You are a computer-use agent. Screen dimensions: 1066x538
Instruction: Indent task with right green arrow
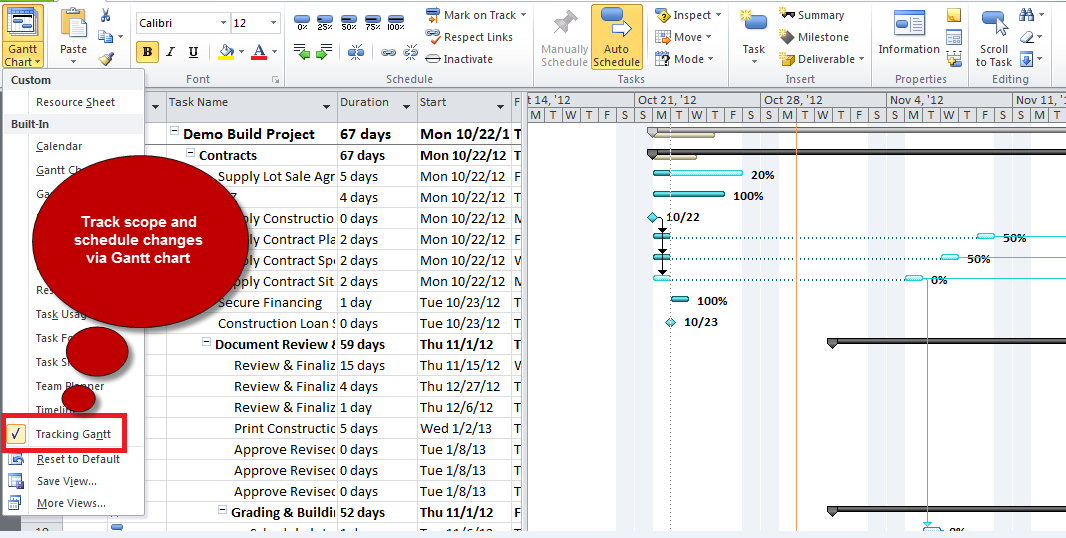325,51
